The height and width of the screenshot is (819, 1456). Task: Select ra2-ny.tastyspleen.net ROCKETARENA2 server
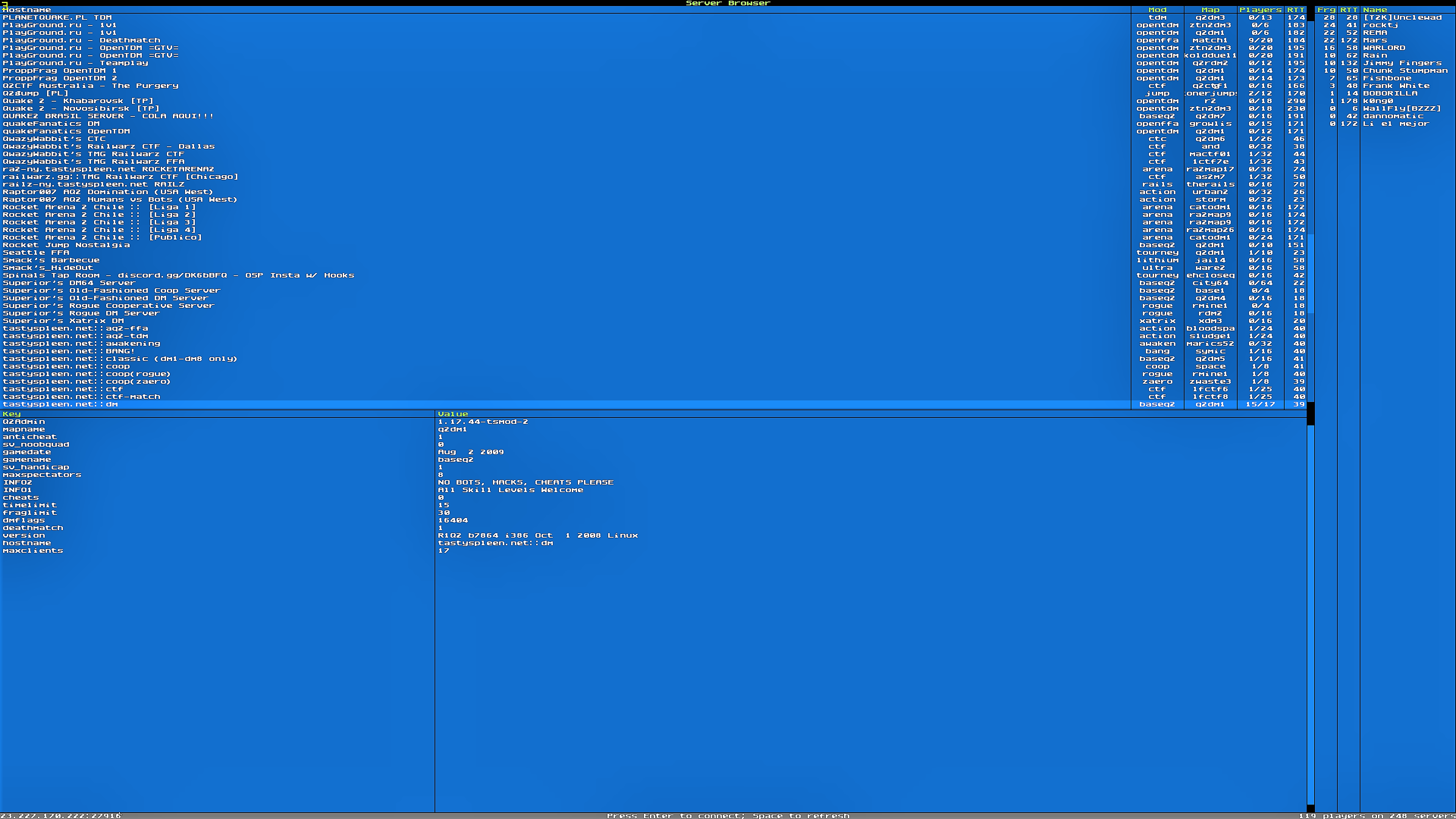653,169
